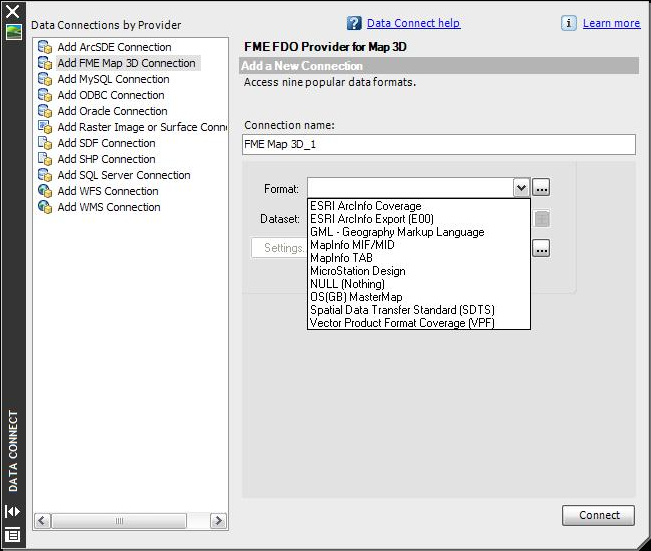Choose Add MySQL Connection

click(113, 79)
